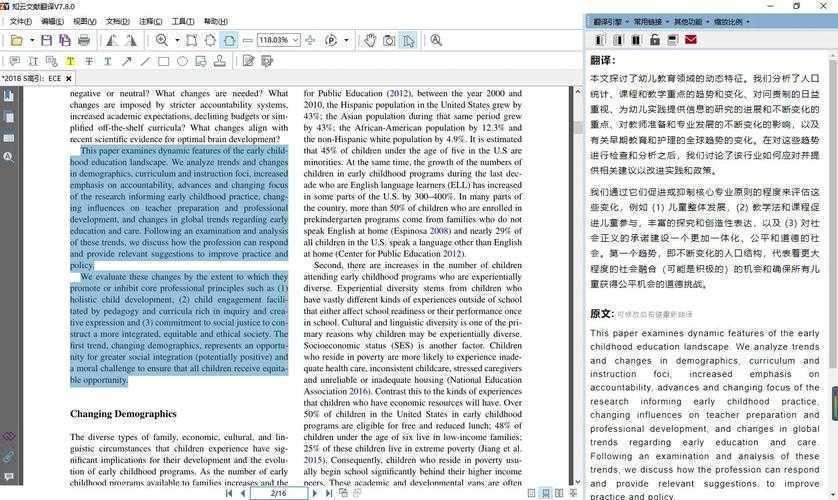Toggle continuous page layout icon in status bar
The height and width of the screenshot is (500, 838).
coord(546,493)
